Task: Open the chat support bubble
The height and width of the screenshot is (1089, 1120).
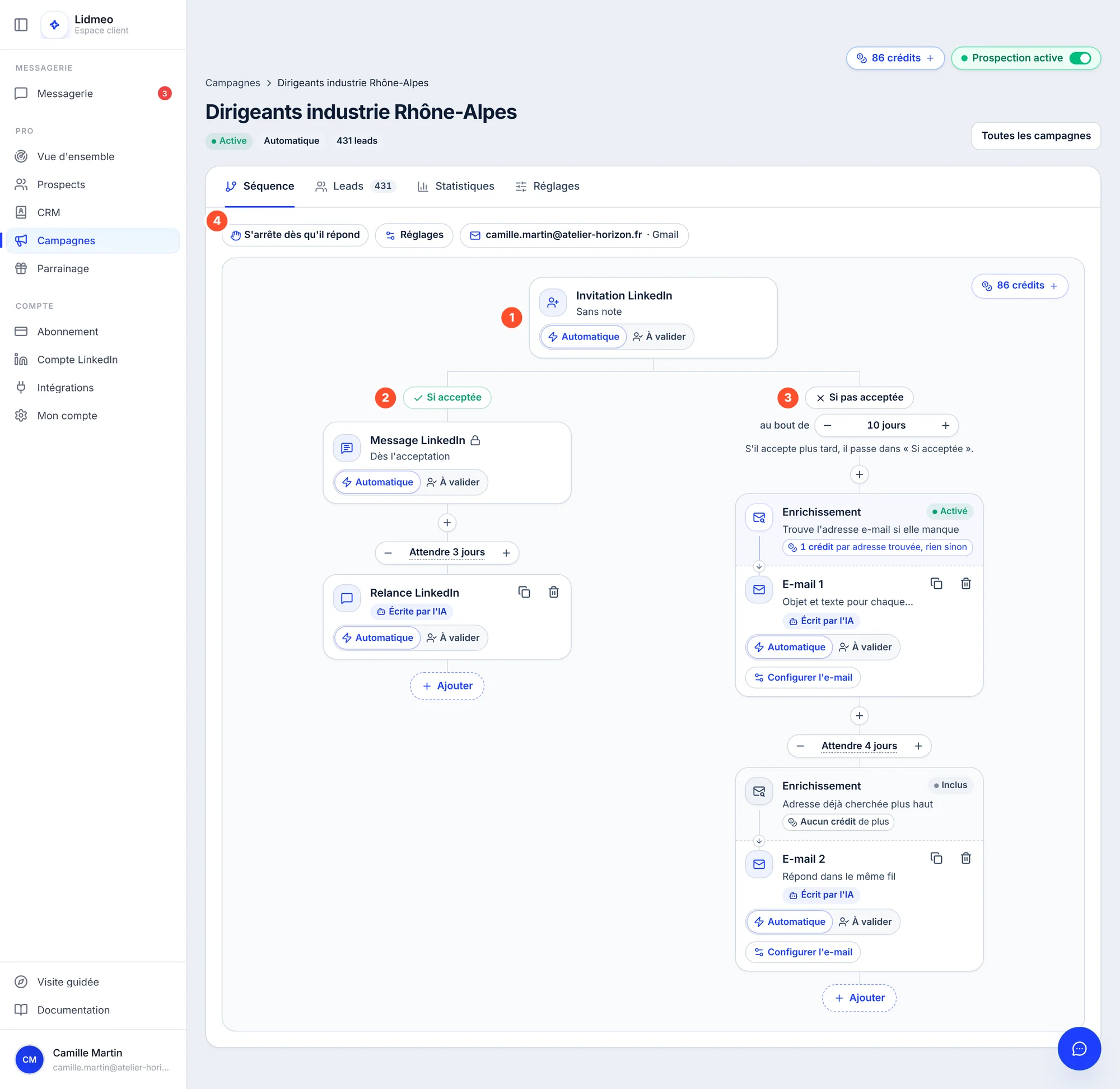Action: tap(1079, 1049)
